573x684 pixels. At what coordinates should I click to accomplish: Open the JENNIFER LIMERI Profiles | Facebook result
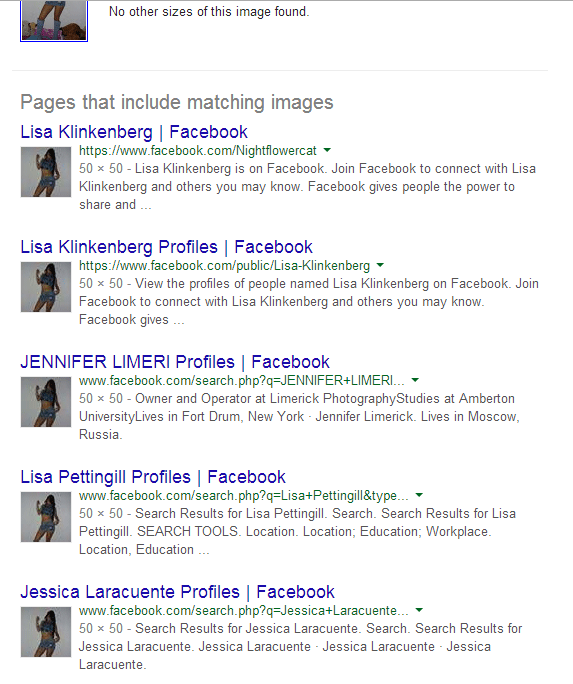pyautogui.click(x=175, y=362)
